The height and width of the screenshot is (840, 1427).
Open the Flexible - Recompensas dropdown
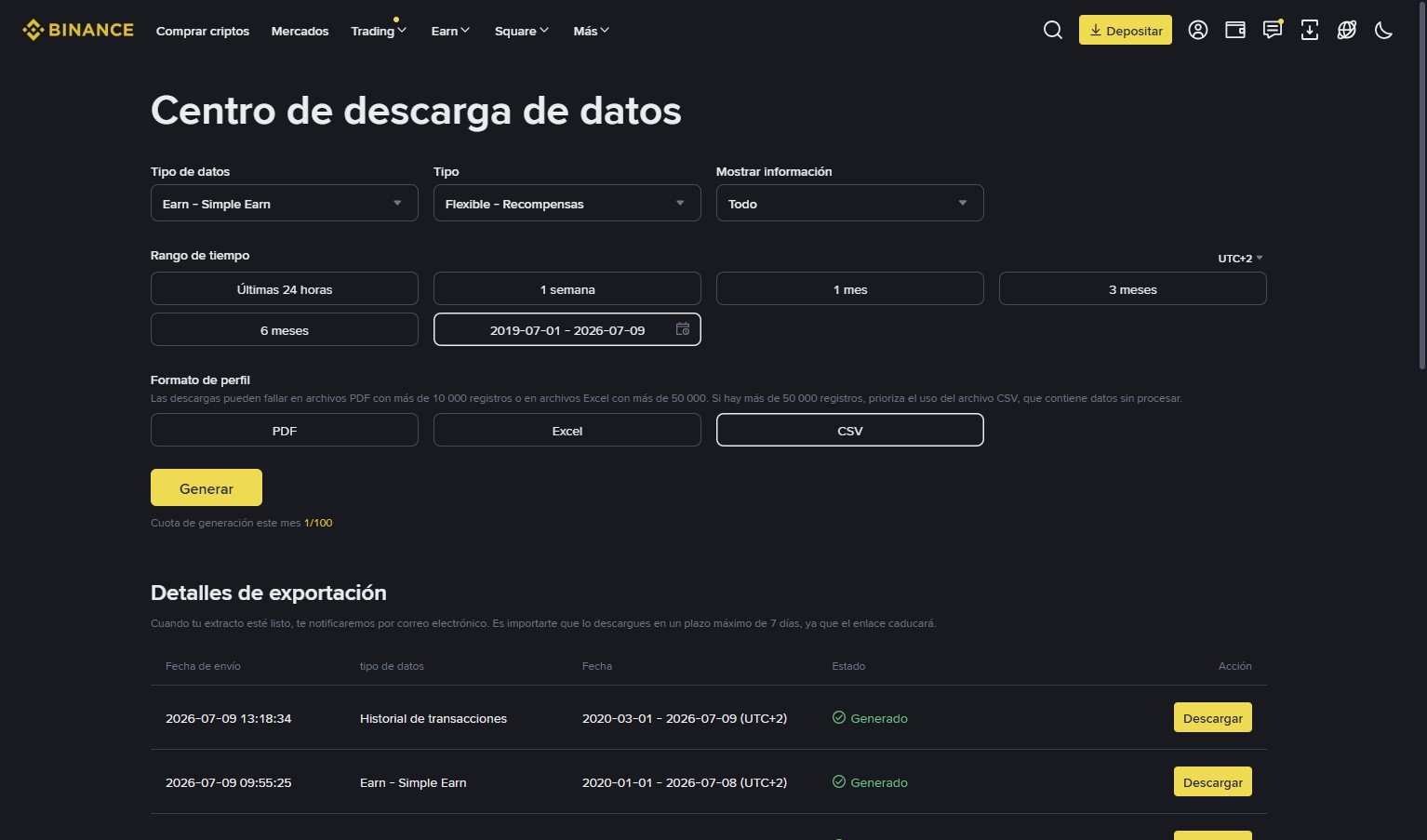coord(567,203)
